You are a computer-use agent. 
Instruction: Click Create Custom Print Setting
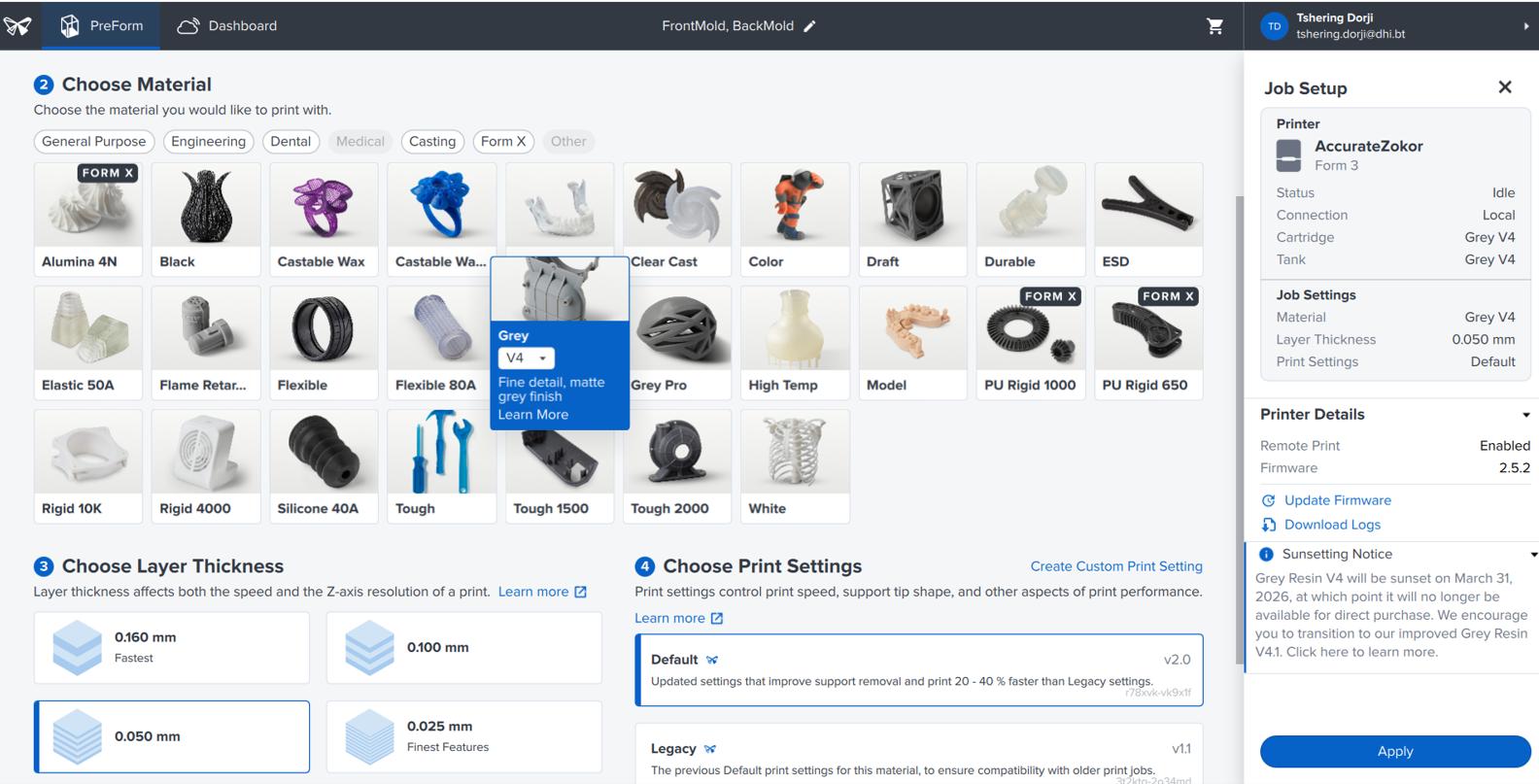coord(1116,566)
